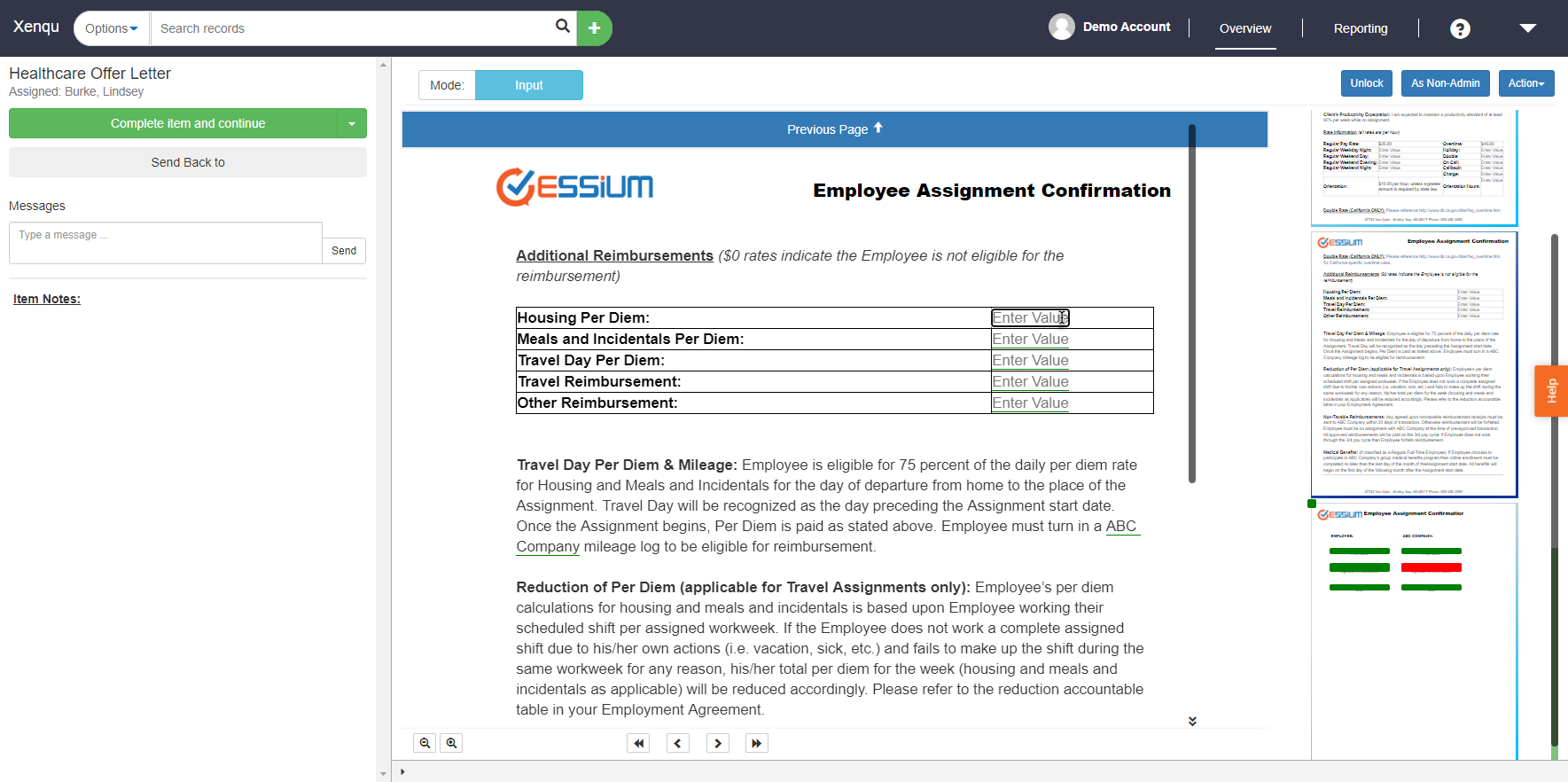Zoom out the document
The height and width of the screenshot is (782, 1568).
(x=425, y=743)
